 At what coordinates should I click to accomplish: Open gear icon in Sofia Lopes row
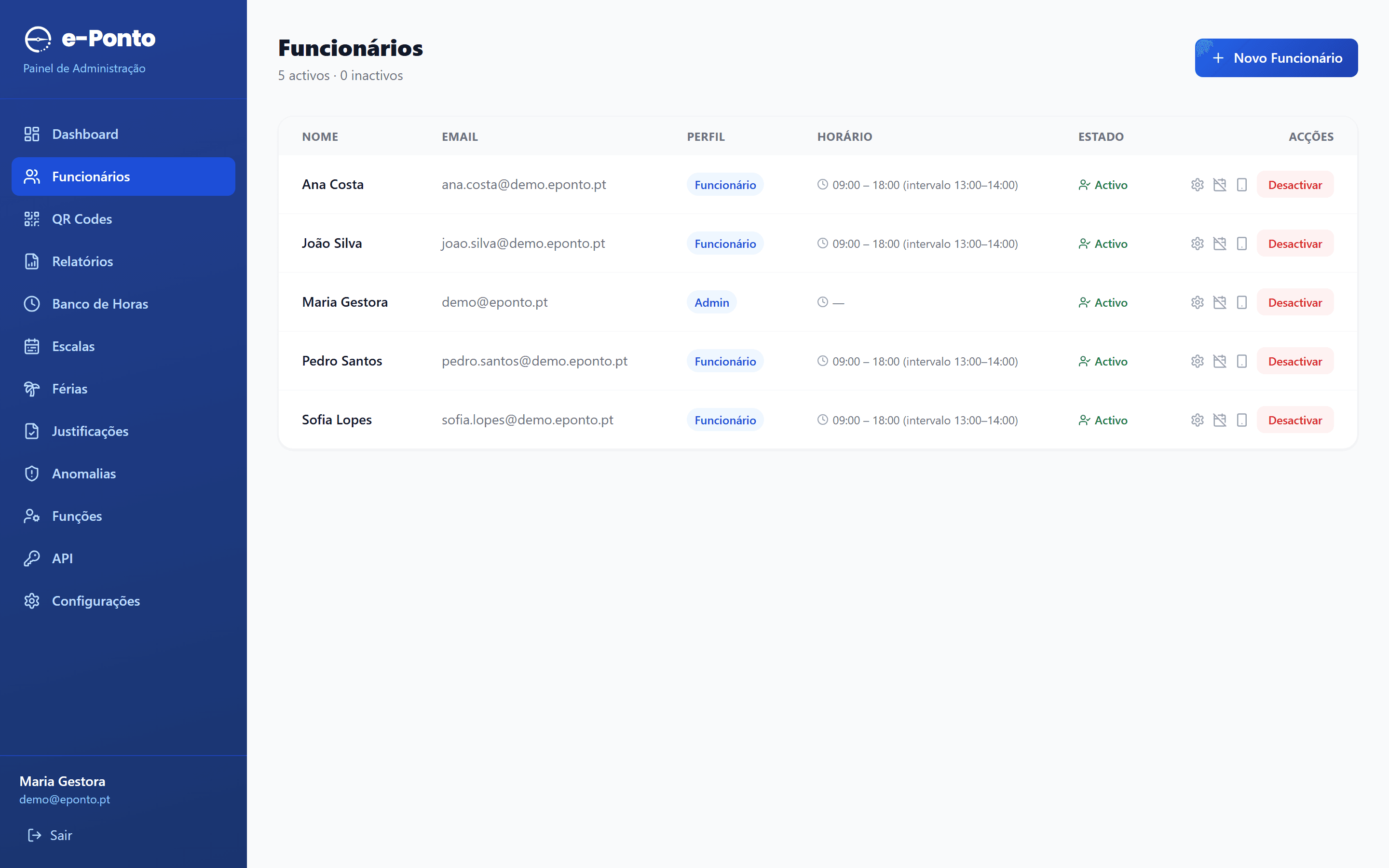1197,420
